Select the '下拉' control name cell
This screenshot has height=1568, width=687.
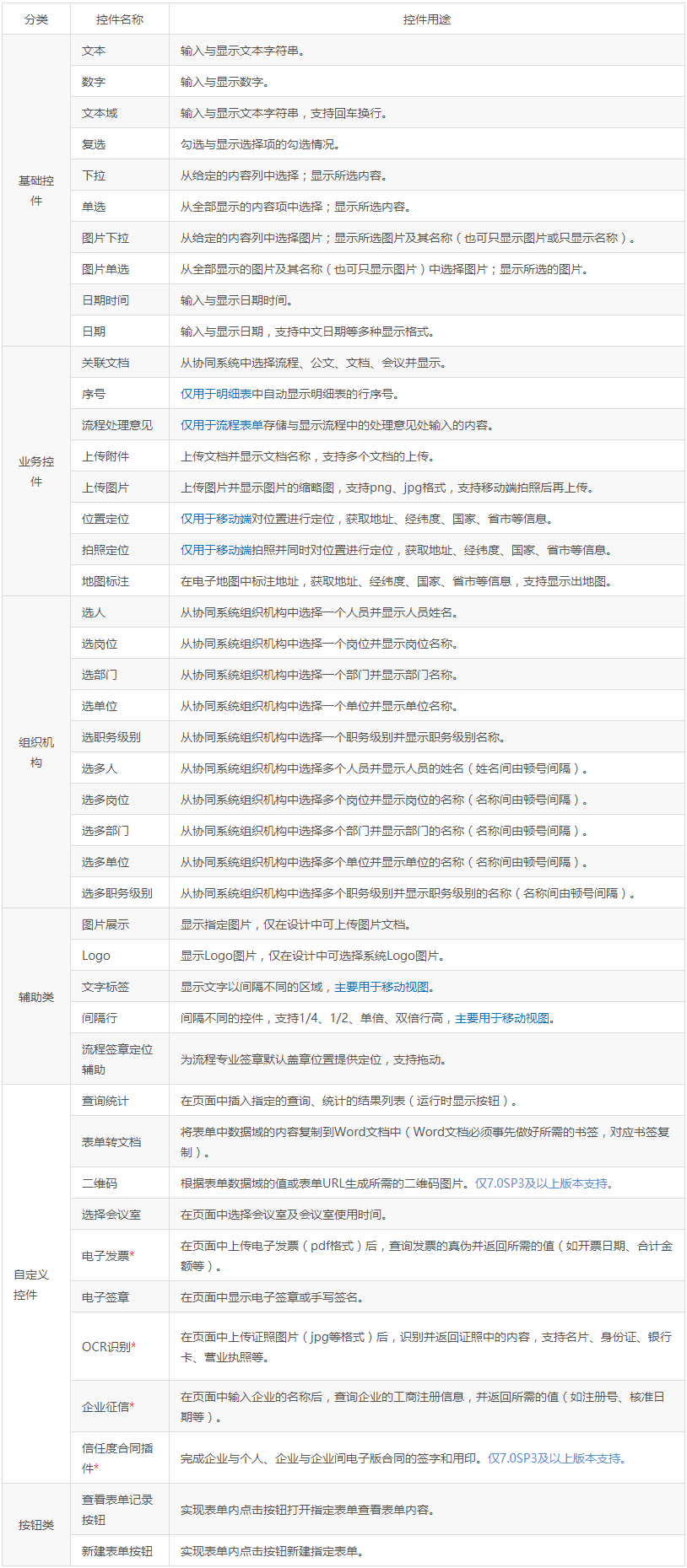coord(120,175)
